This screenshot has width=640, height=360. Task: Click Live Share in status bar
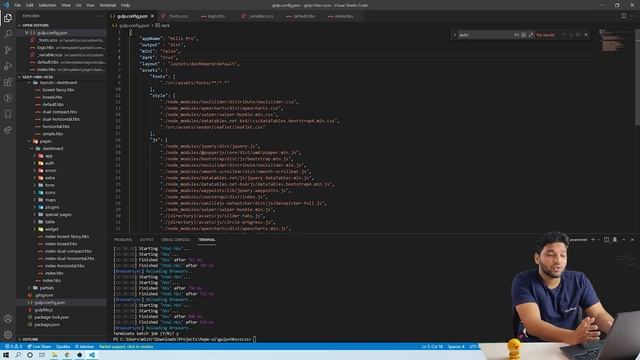point(39,347)
